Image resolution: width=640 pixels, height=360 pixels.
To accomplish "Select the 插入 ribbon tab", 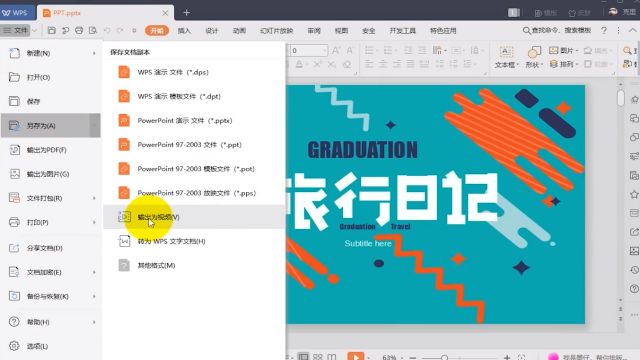I will pyautogui.click(x=184, y=31).
